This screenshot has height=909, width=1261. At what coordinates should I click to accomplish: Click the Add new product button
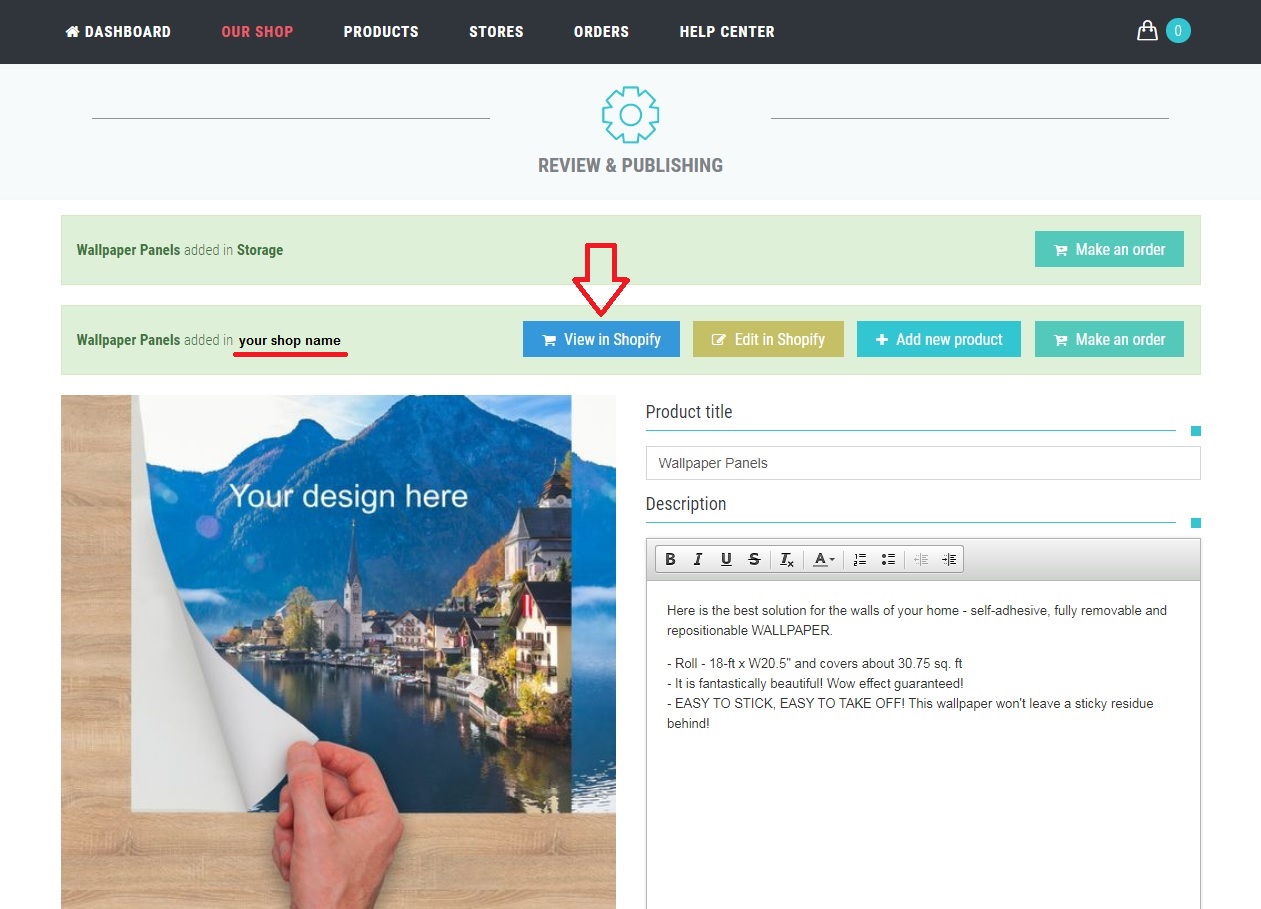coord(939,339)
